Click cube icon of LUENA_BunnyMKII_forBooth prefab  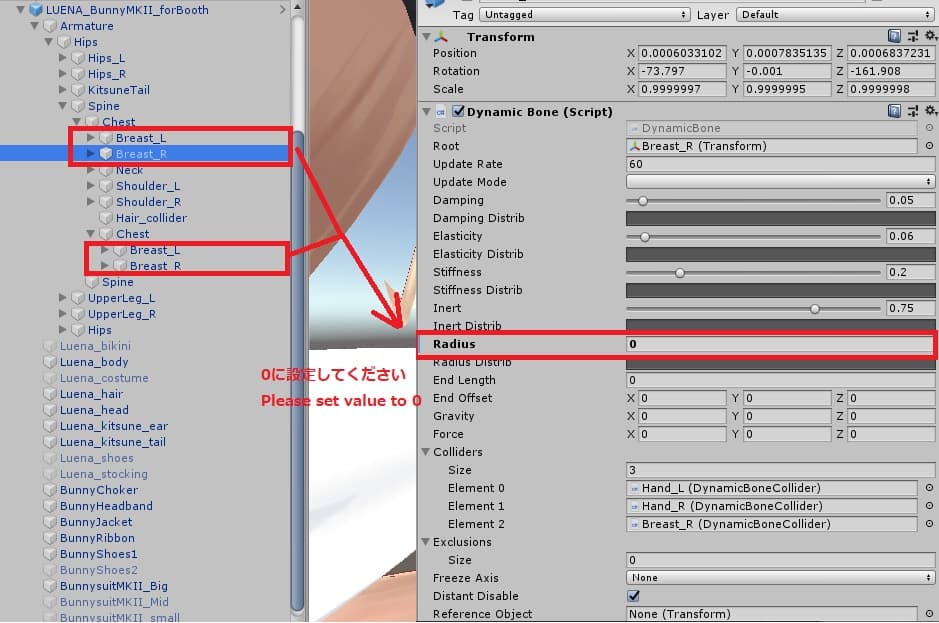[37, 10]
